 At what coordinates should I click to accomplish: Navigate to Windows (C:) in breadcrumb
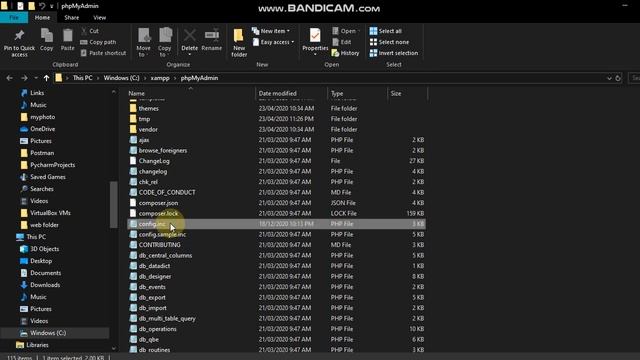[x=121, y=78]
